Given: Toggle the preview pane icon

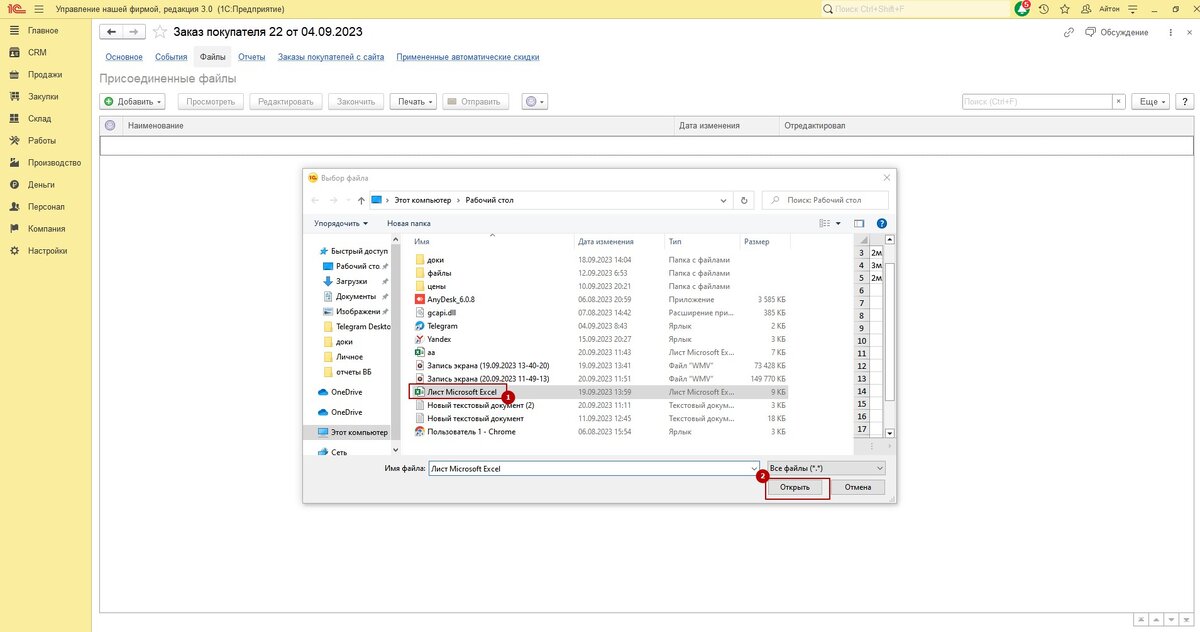Looking at the screenshot, I should [x=859, y=223].
